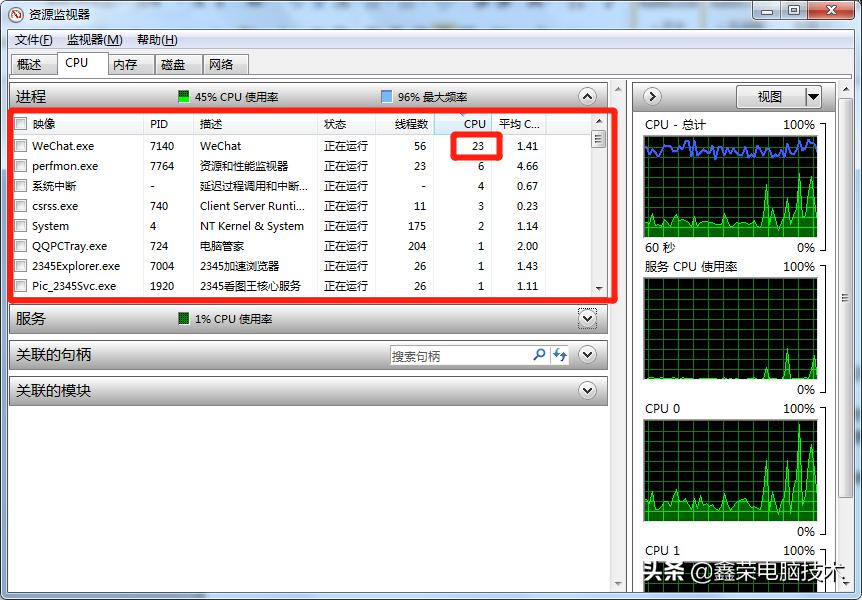
Task: Expand the 关联的模块 section
Action: [x=588, y=391]
